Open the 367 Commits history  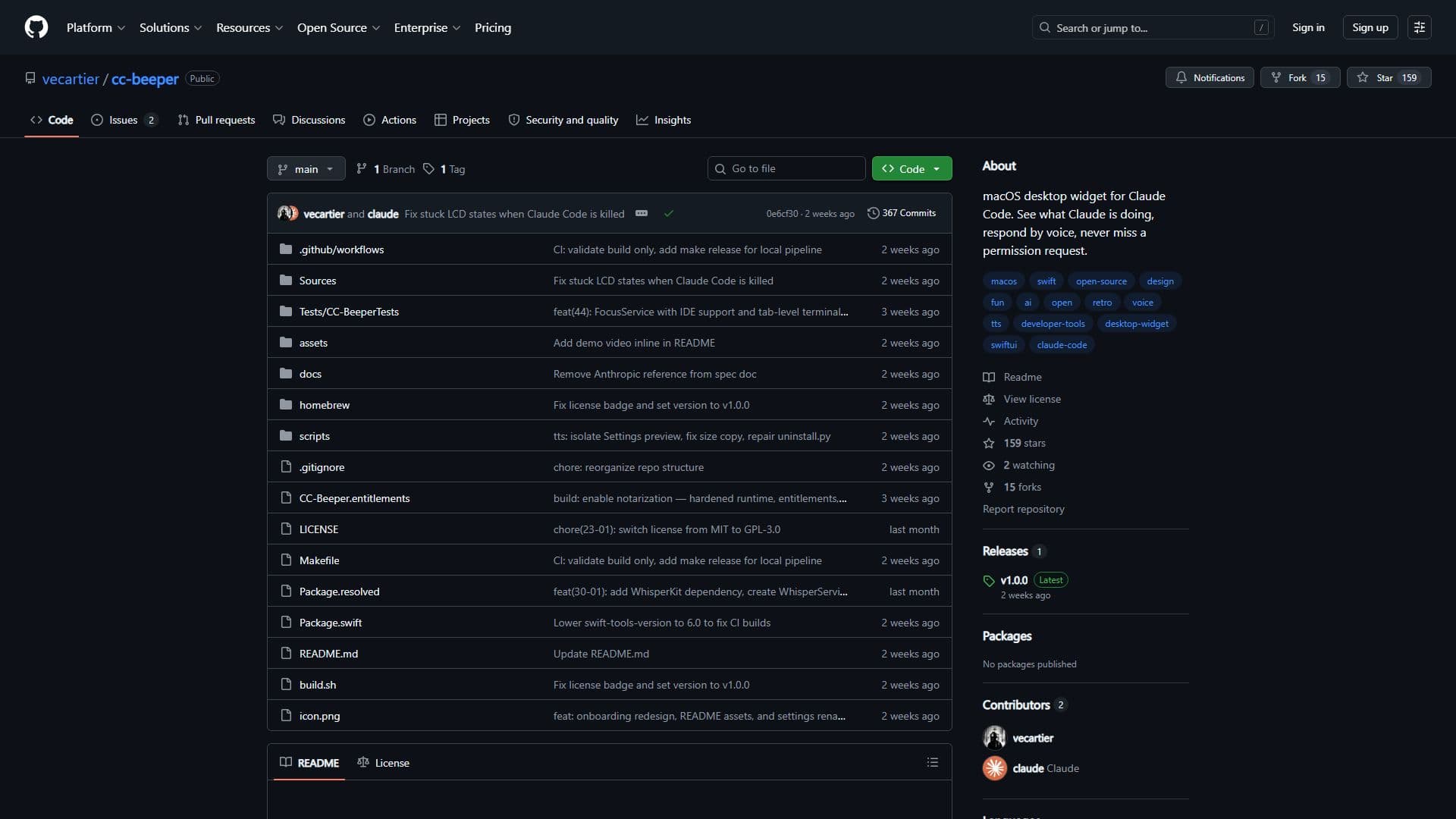[x=902, y=213]
